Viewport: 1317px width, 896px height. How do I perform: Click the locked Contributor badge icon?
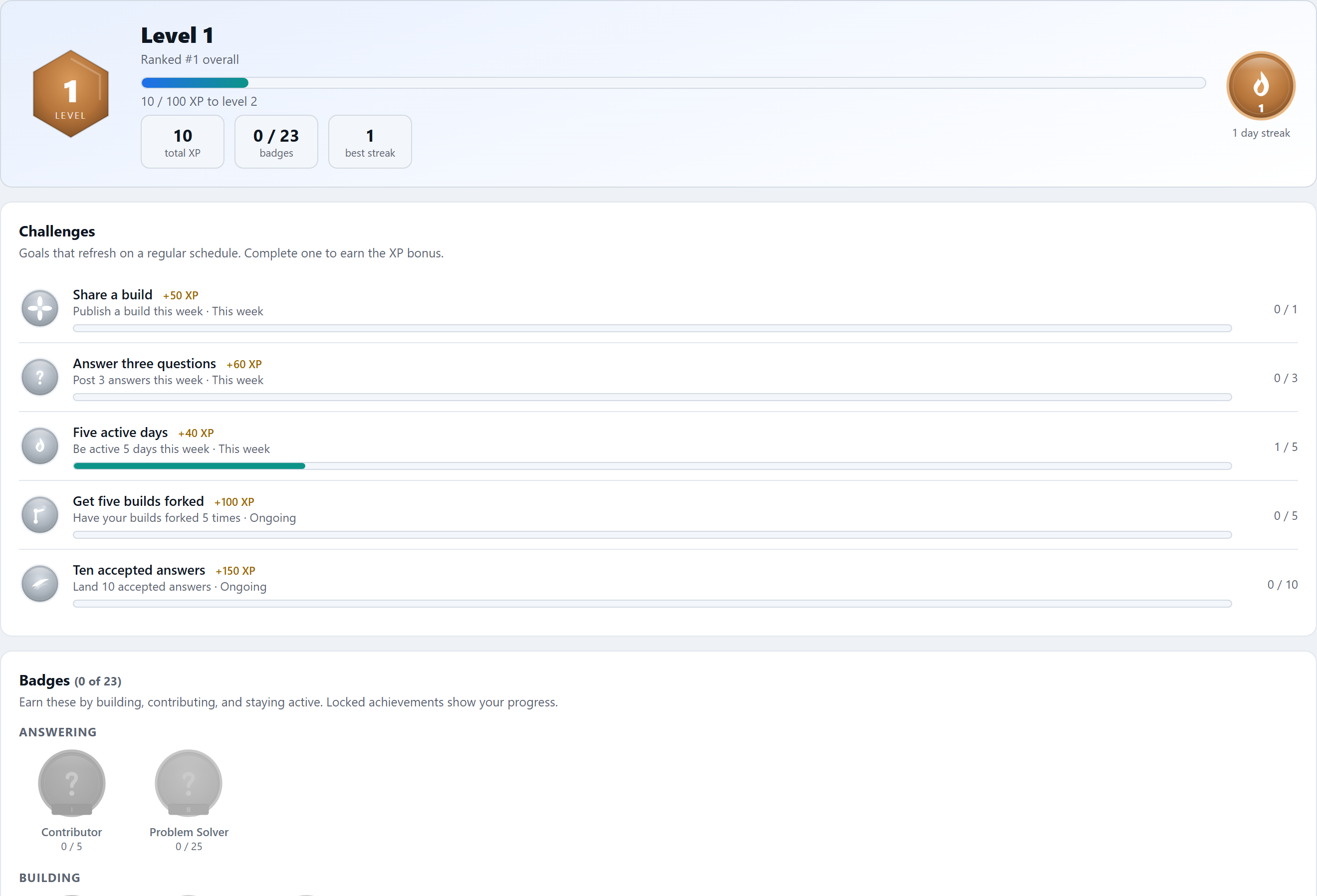click(x=71, y=783)
